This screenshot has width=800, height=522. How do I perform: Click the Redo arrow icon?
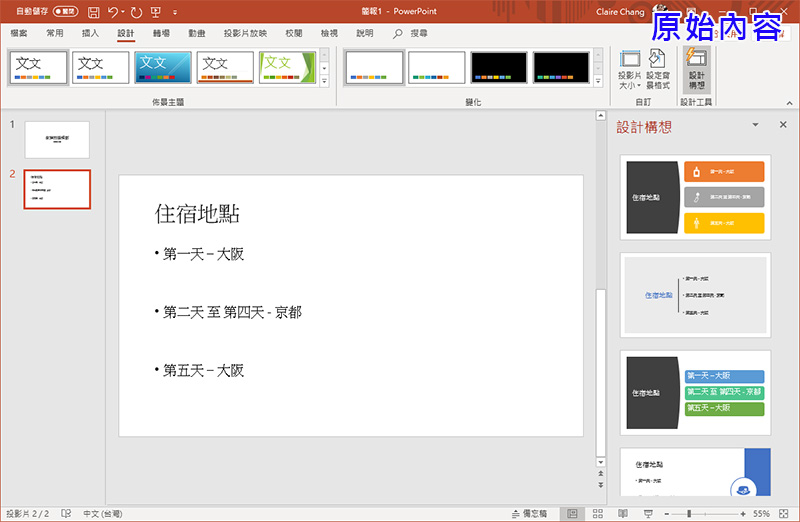136,12
